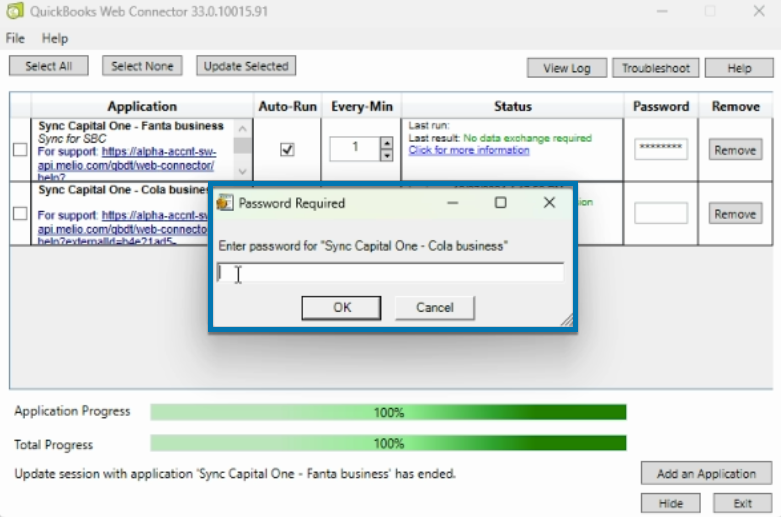
Task: Select the Cola business row checkbox
Action: 20,214
